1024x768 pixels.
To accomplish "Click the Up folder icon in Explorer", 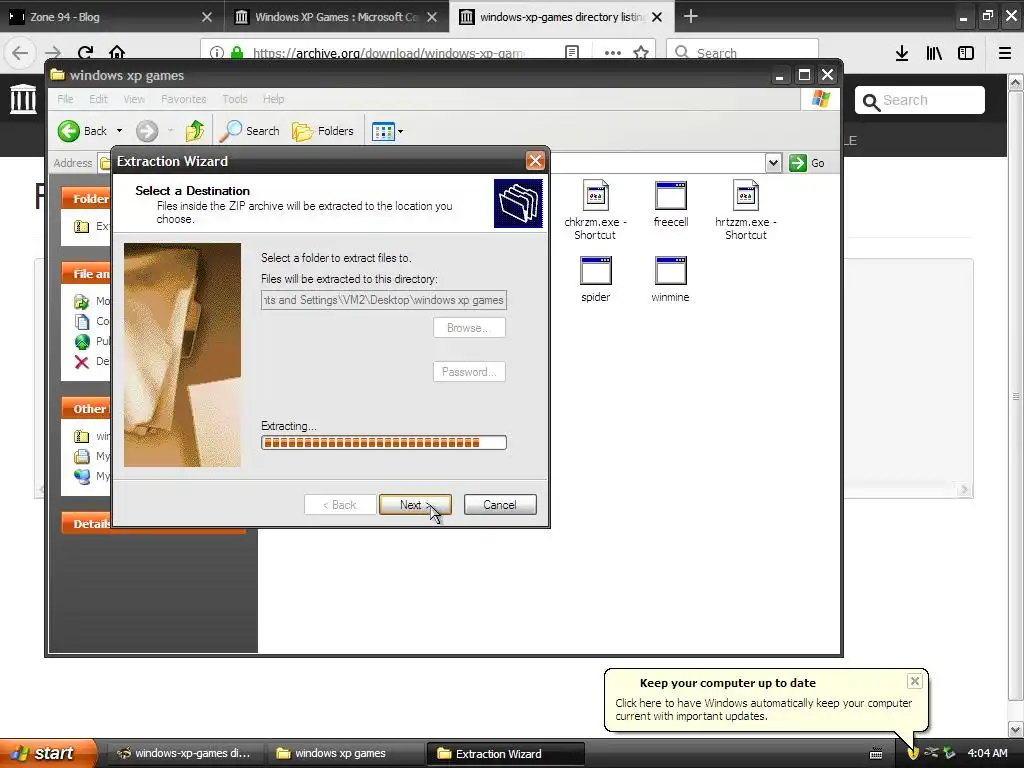I will click(195, 131).
